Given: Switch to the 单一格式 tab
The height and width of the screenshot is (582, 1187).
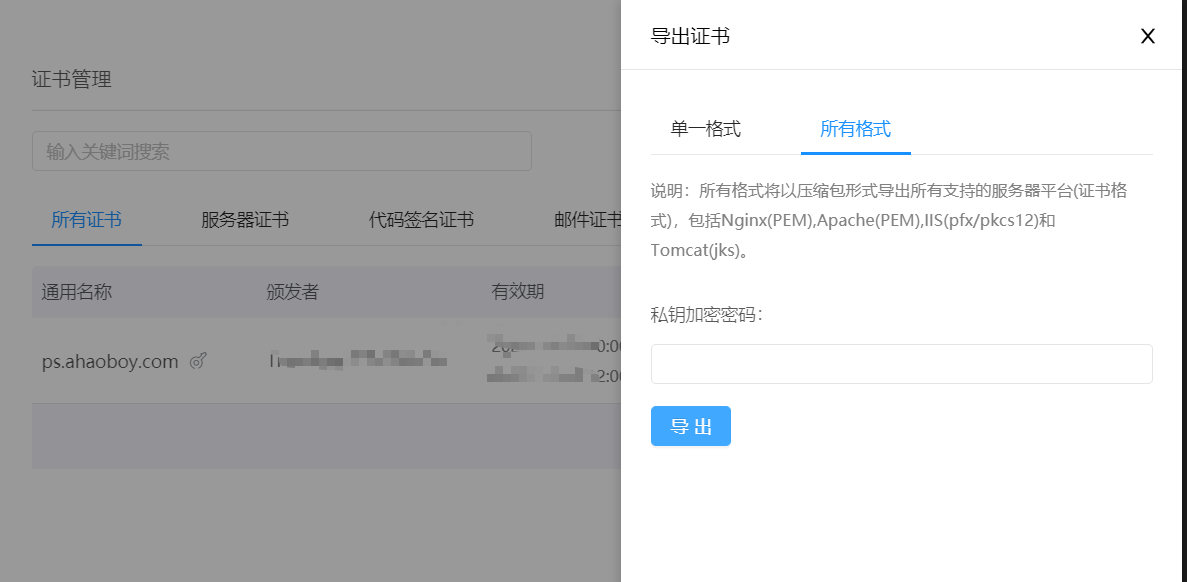Looking at the screenshot, I should 706,129.
